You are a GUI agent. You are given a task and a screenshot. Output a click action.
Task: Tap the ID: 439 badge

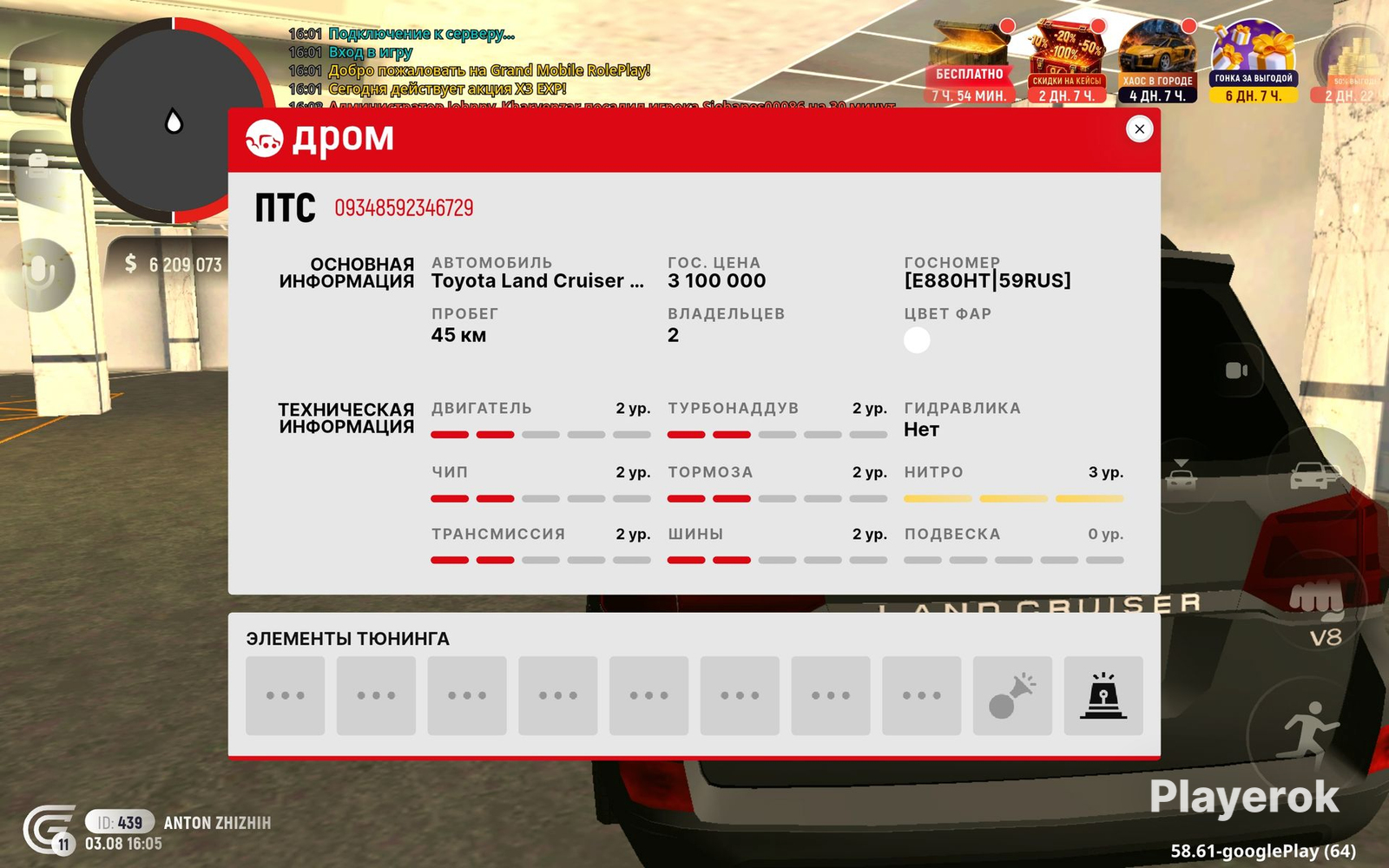coord(120,822)
